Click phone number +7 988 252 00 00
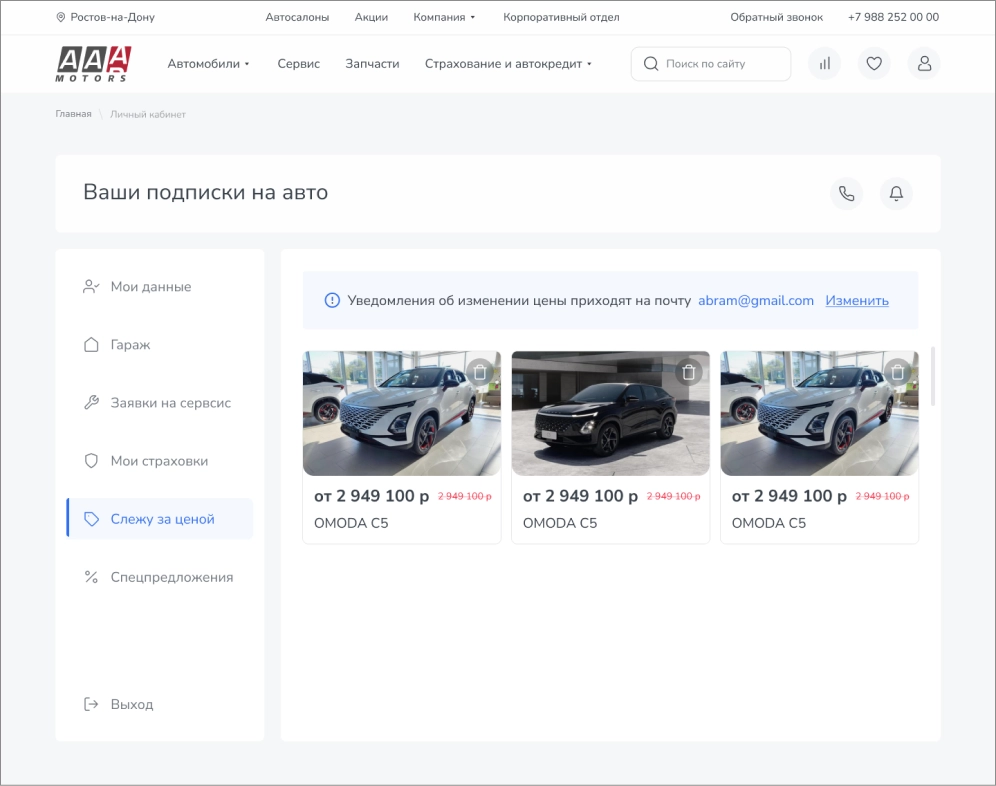996x786 pixels. 893,17
